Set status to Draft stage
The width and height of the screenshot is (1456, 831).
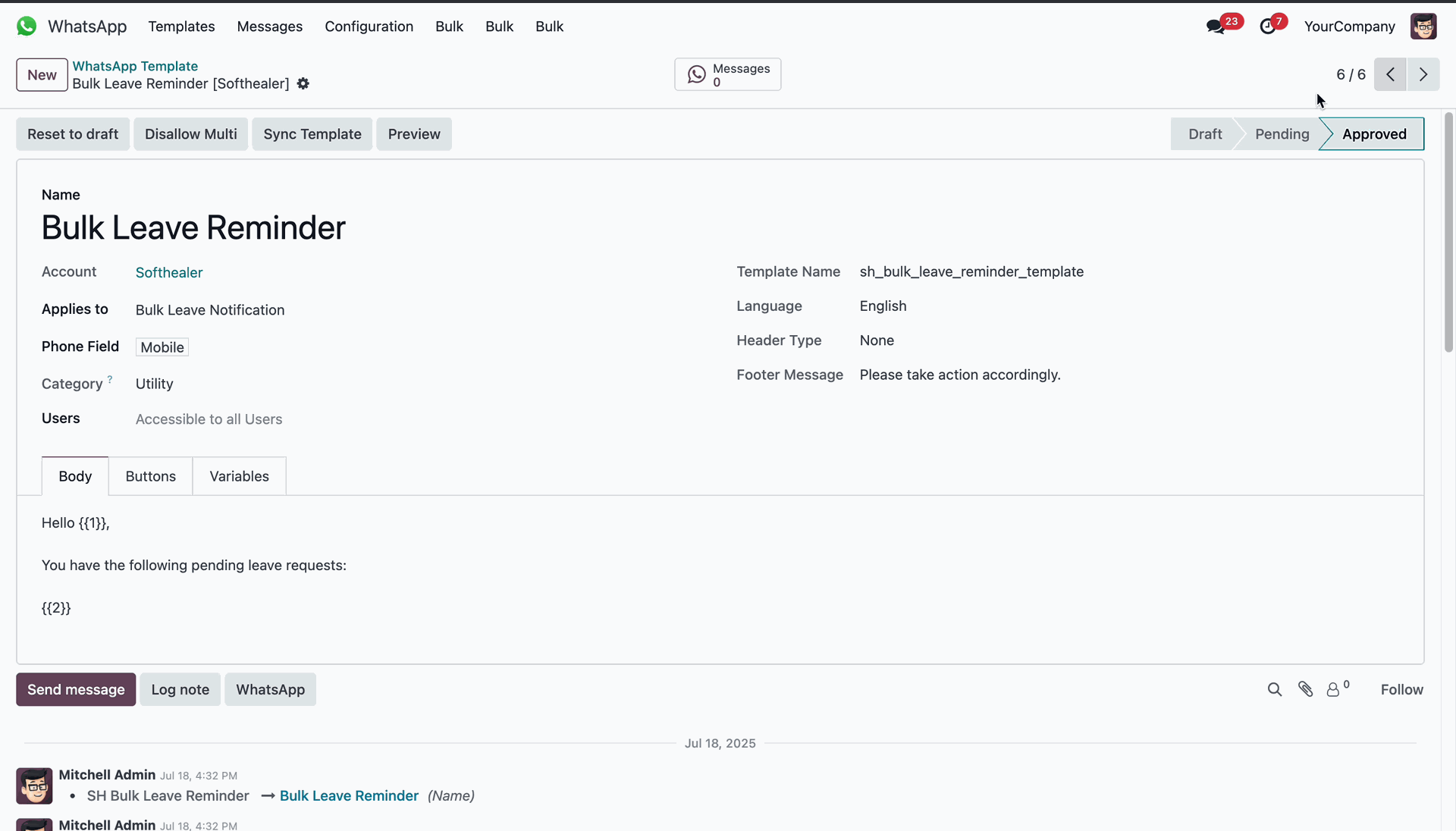(1204, 134)
